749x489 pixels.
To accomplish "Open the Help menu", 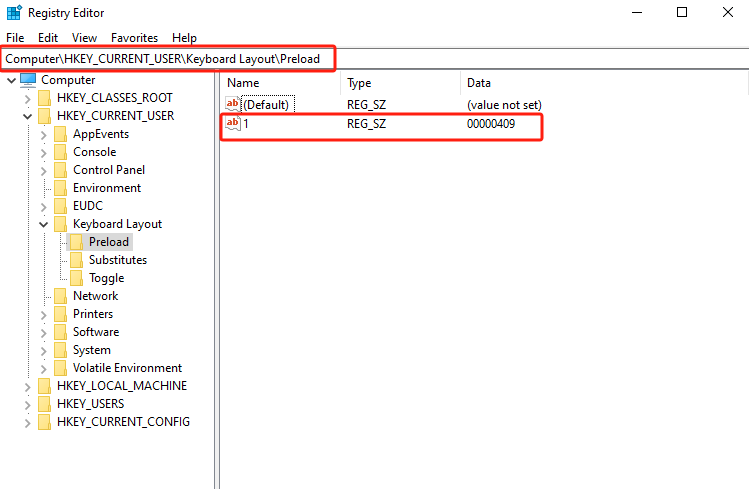I will 184,38.
